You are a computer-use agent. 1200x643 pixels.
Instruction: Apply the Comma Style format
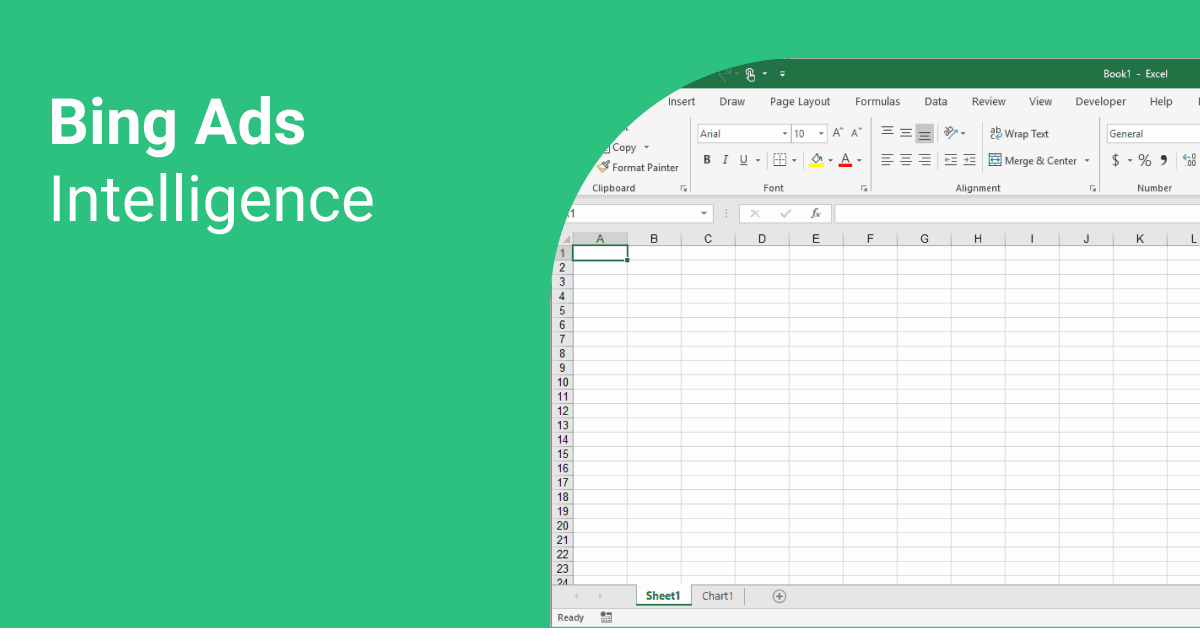pos(1162,159)
